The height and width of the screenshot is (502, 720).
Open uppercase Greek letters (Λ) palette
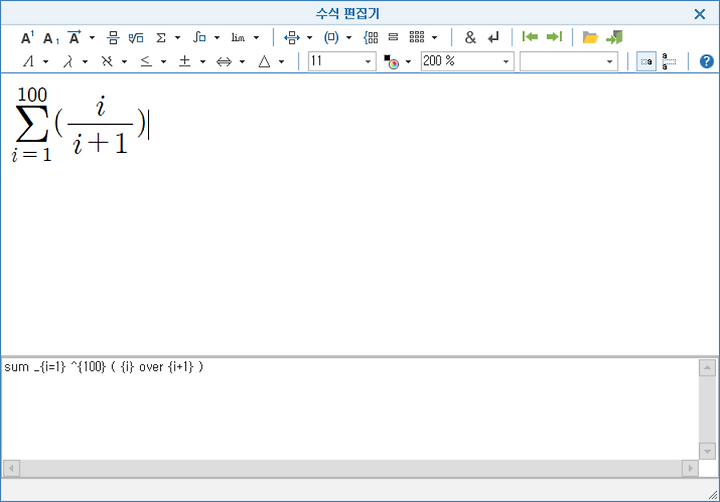point(28,62)
